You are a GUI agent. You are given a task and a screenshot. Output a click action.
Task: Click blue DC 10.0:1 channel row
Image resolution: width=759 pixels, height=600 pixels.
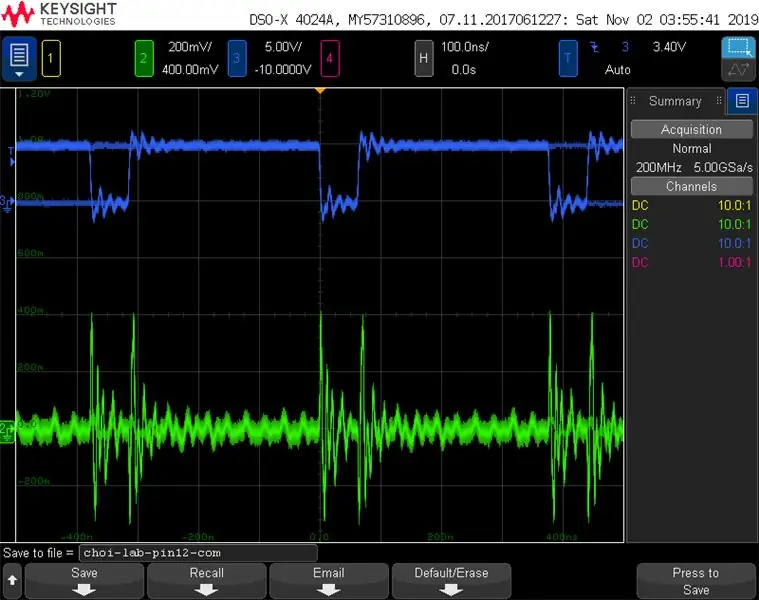(692, 243)
